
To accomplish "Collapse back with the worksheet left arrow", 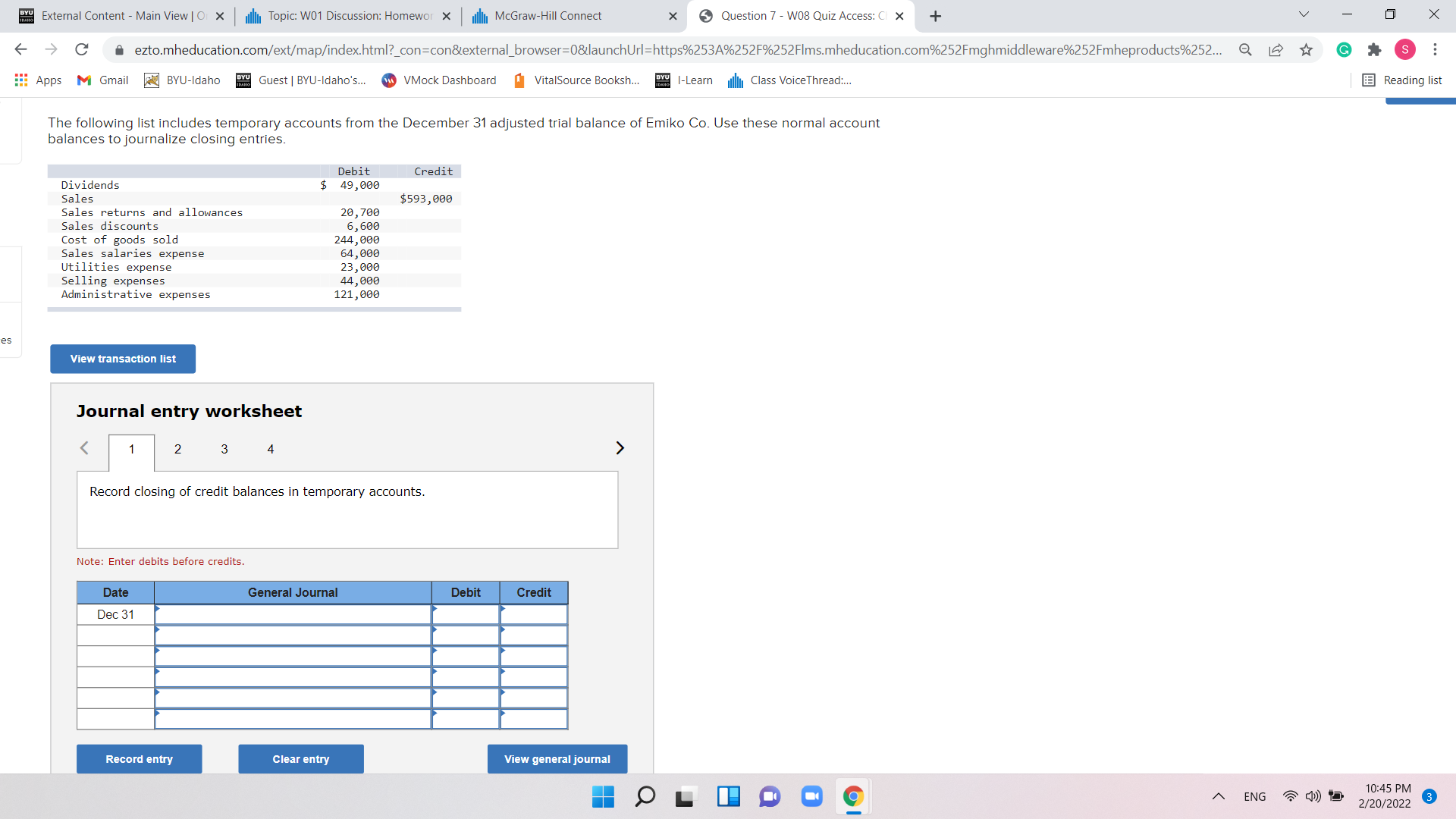I will pyautogui.click(x=84, y=448).
